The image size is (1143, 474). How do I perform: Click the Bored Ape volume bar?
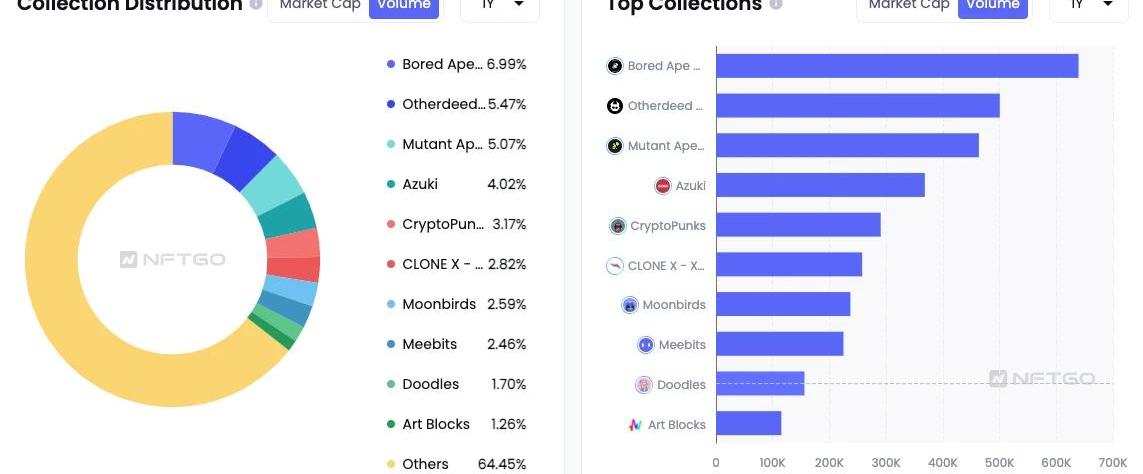(897, 66)
